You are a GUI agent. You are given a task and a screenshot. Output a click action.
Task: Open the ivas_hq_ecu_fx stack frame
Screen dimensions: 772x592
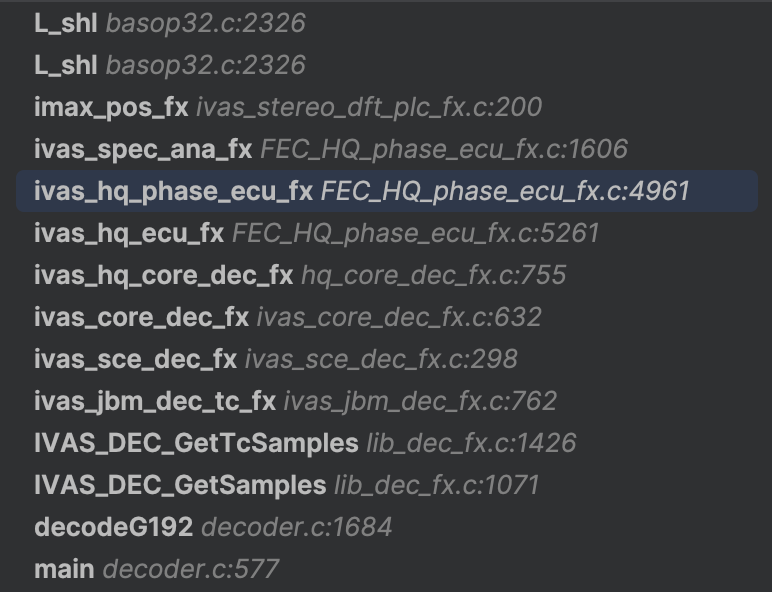coord(129,233)
